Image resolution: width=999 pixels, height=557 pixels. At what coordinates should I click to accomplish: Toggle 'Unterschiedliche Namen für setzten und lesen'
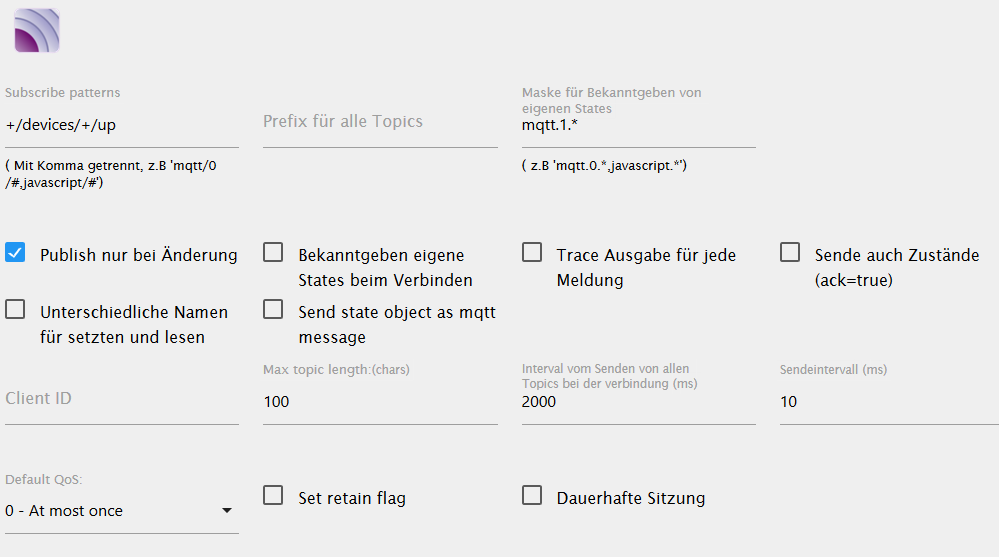point(15,310)
